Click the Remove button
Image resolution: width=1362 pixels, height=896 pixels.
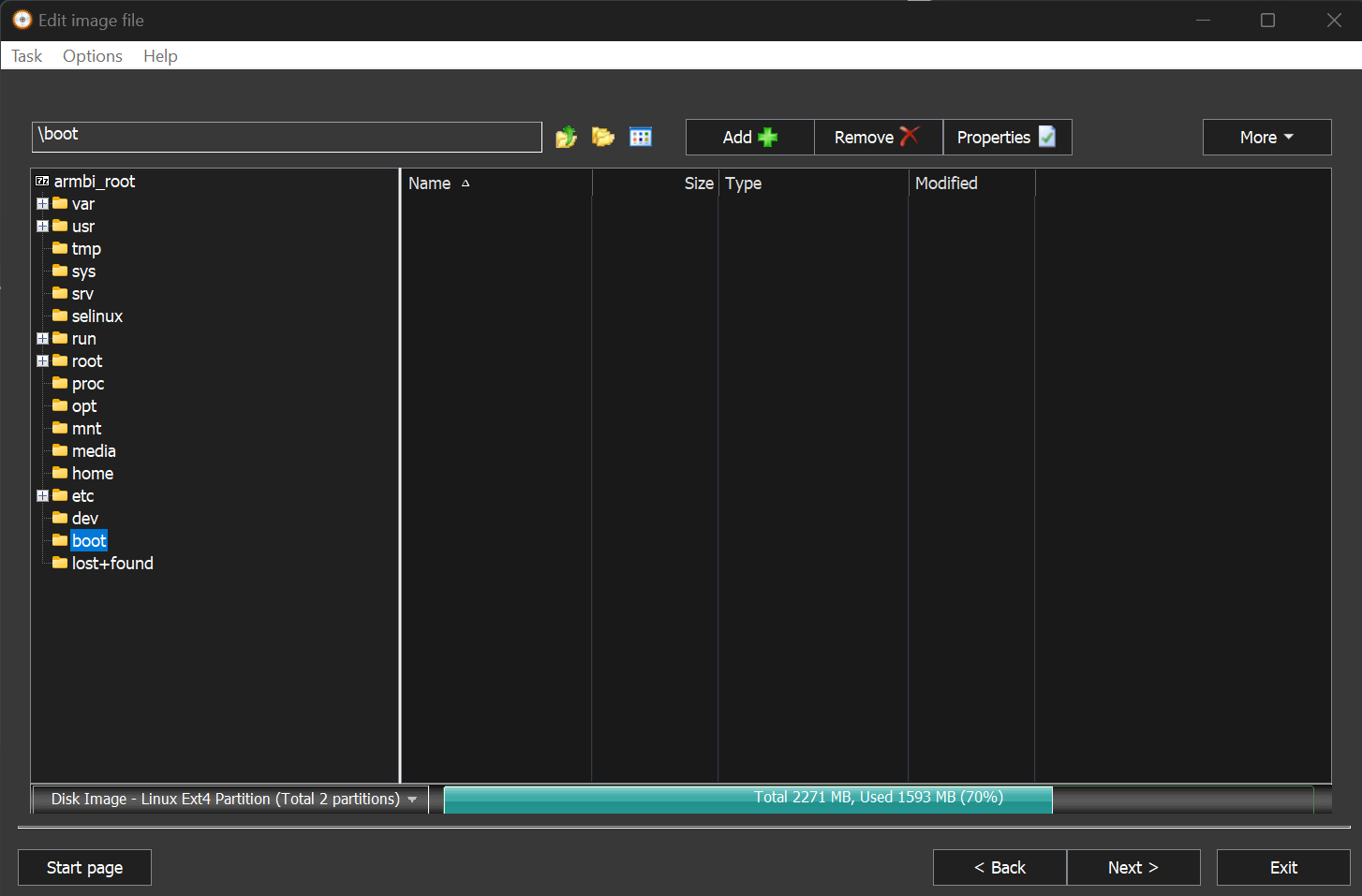(879, 138)
